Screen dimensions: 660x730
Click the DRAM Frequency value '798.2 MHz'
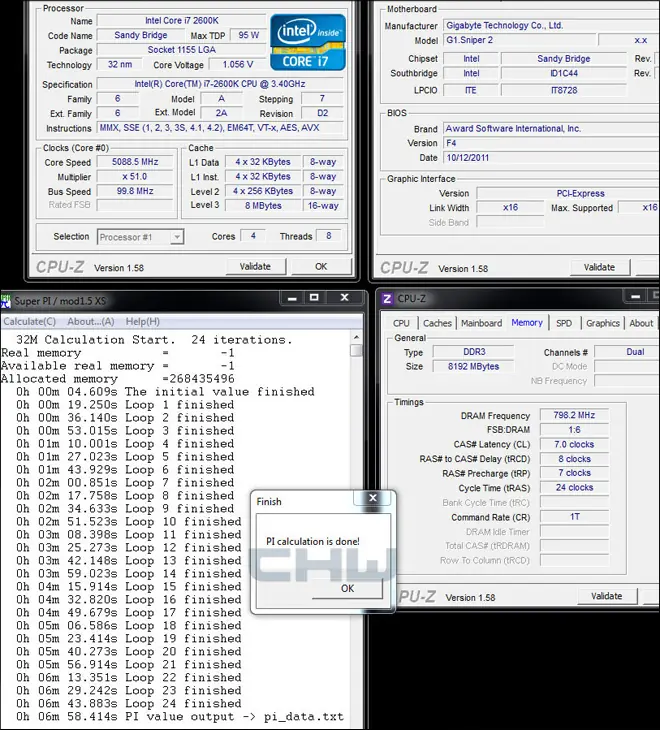(x=574, y=415)
